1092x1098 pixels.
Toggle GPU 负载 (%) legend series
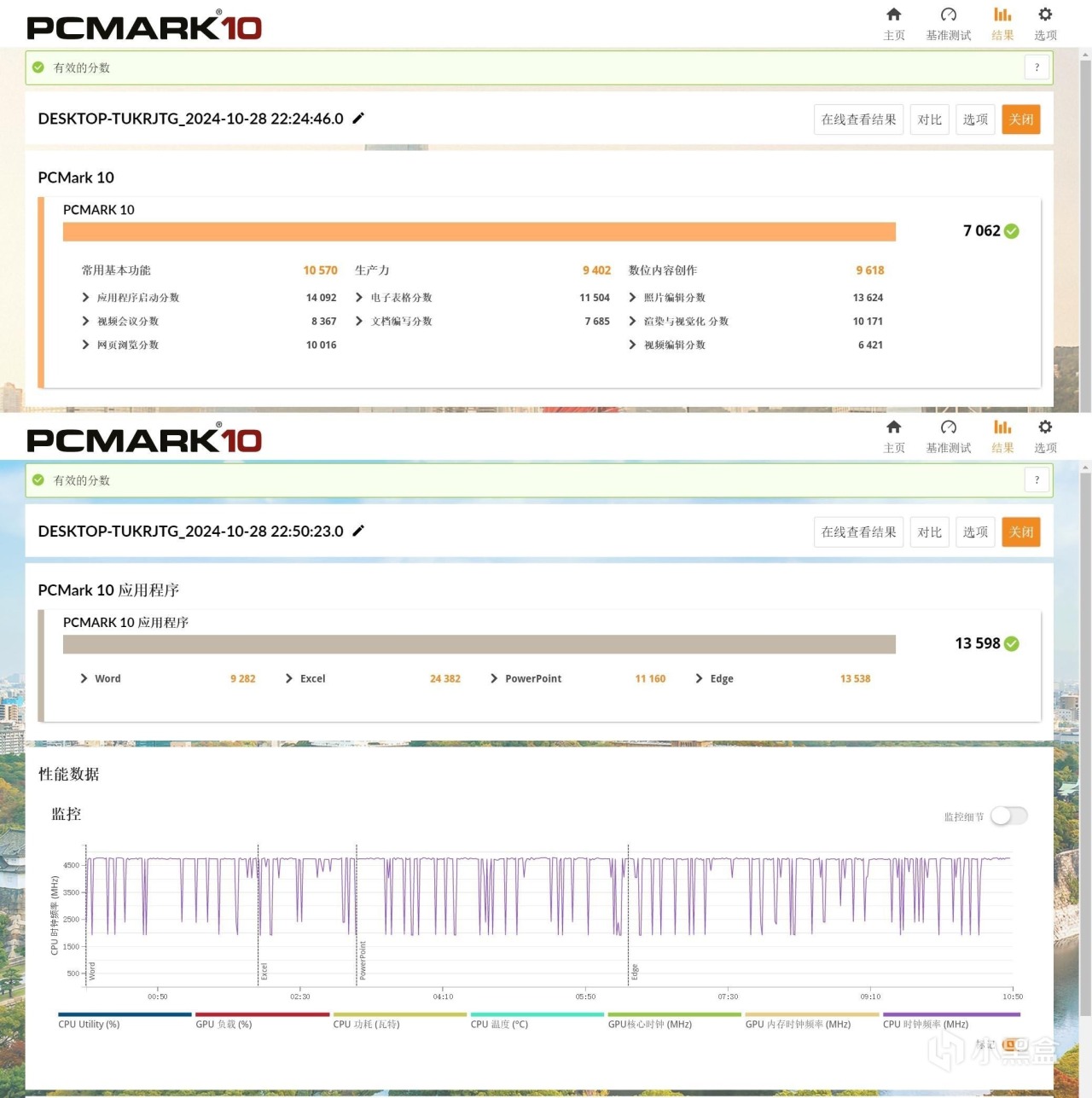(262, 1020)
